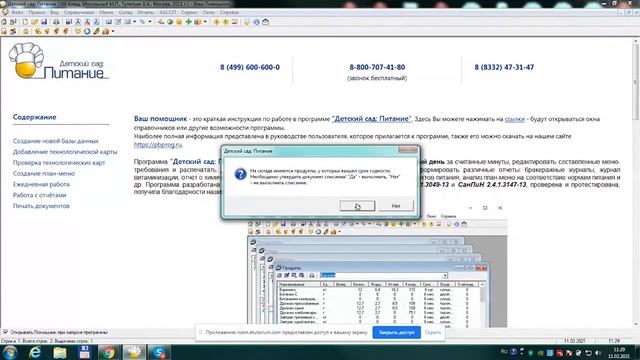The width and height of the screenshot is (640, 360).
Task: Click the 'Содержание' heading
Action: [34, 117]
